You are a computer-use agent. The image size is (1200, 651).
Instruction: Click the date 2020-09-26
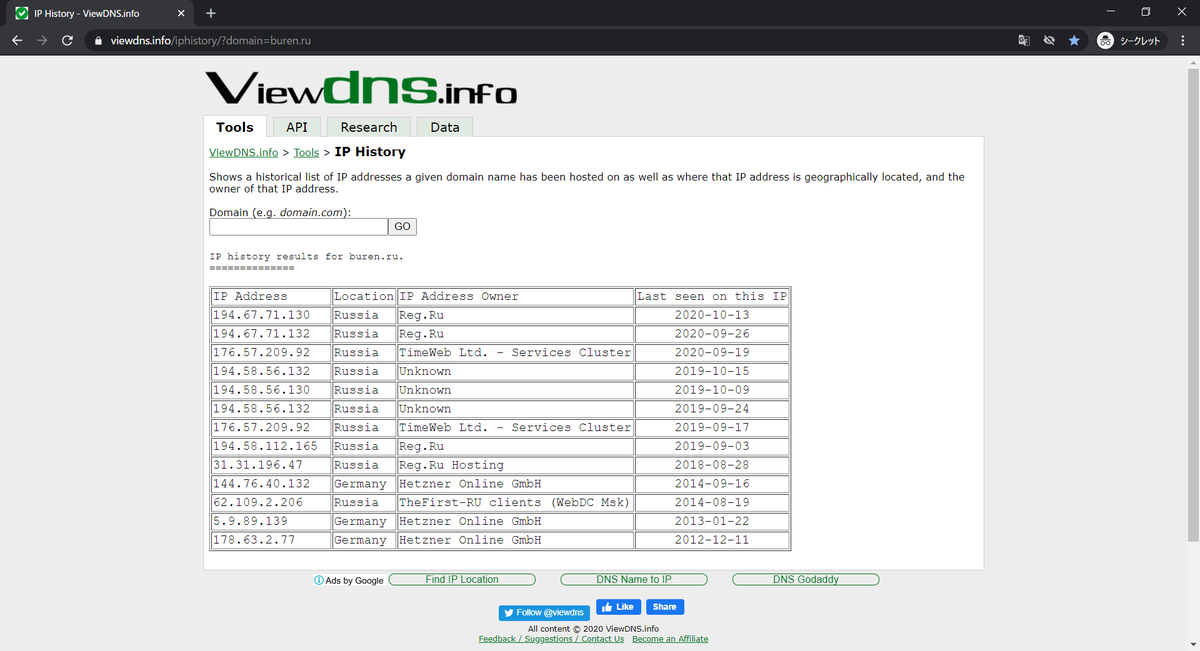coord(712,334)
